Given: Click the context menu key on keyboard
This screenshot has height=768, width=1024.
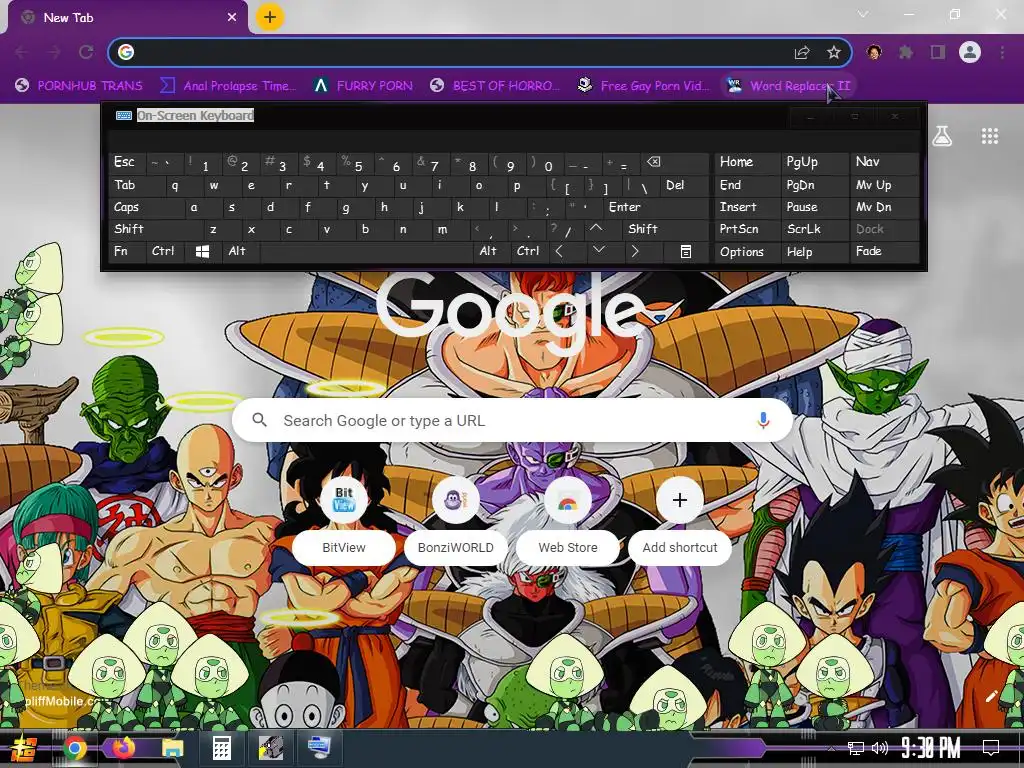Looking at the screenshot, I should tap(686, 251).
